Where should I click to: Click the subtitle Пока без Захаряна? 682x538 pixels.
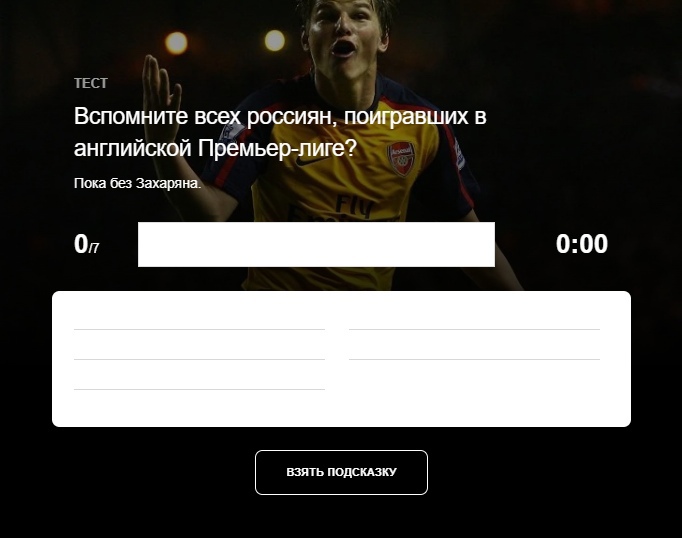137,184
